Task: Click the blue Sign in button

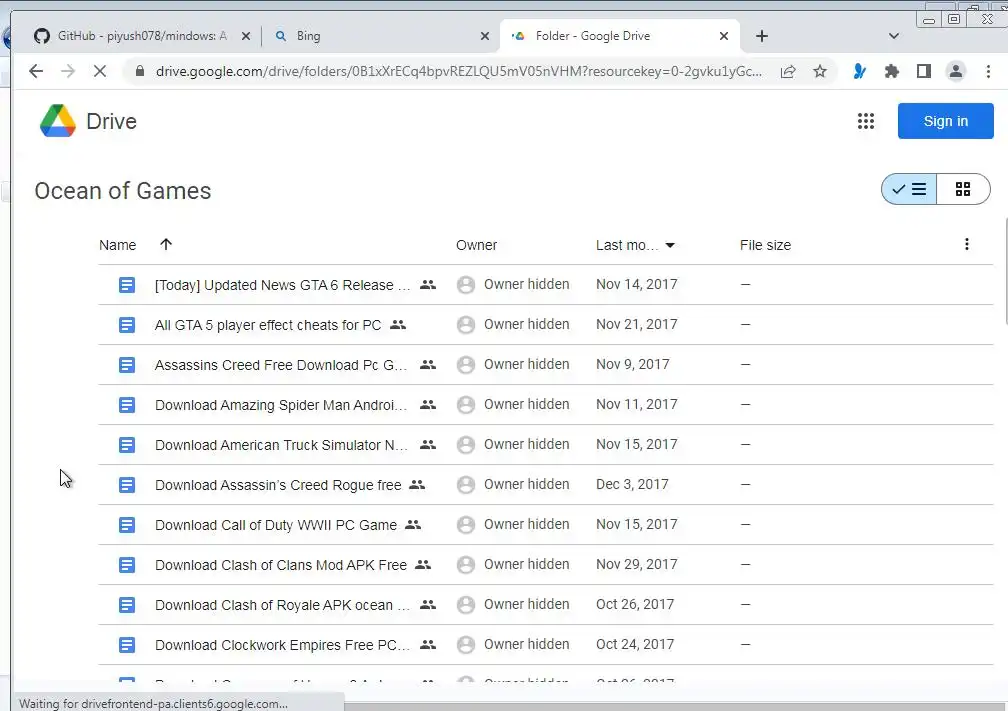Action: point(945,121)
